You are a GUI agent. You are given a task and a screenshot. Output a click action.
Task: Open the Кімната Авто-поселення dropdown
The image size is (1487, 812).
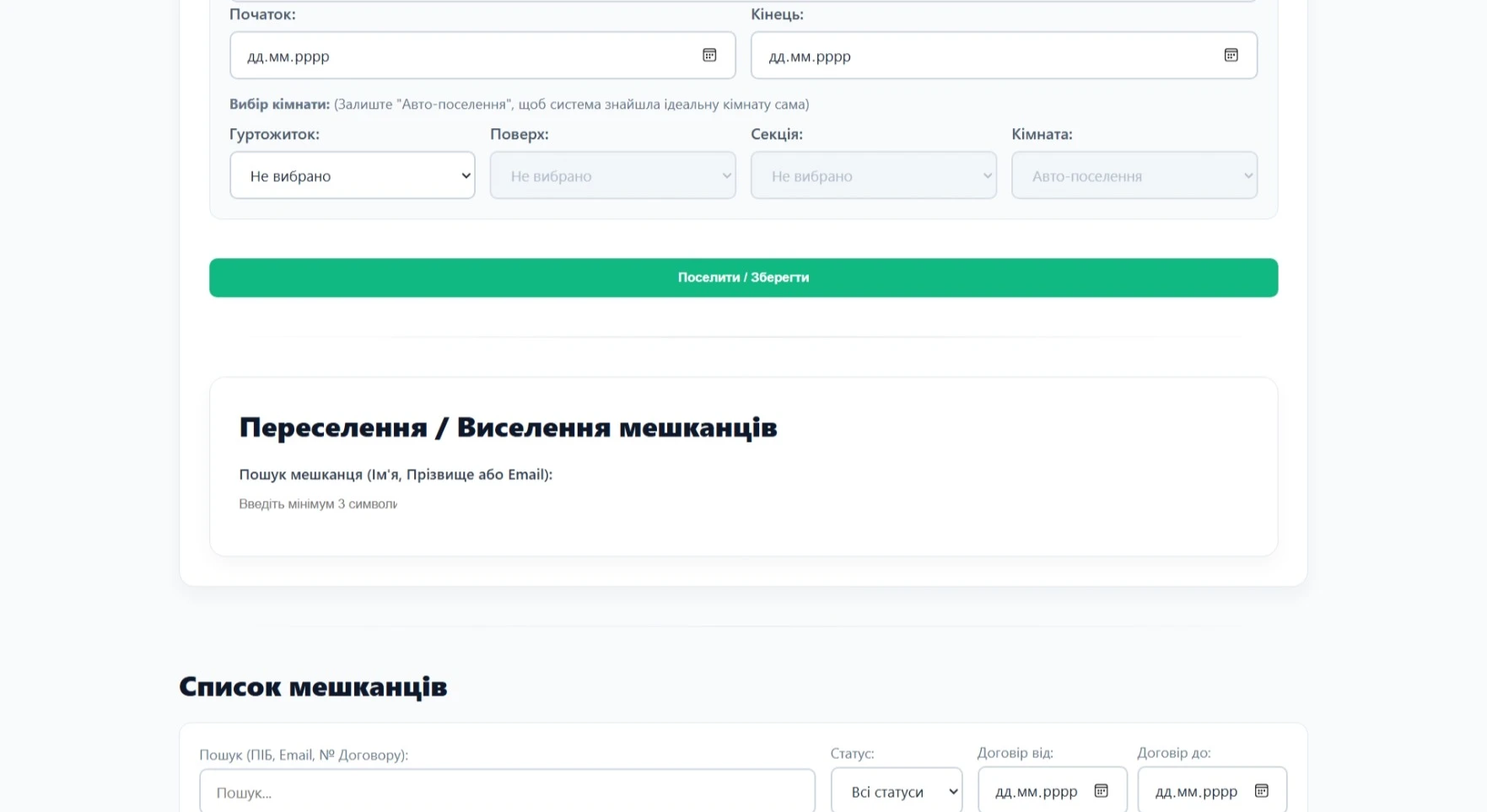pyautogui.click(x=1134, y=175)
